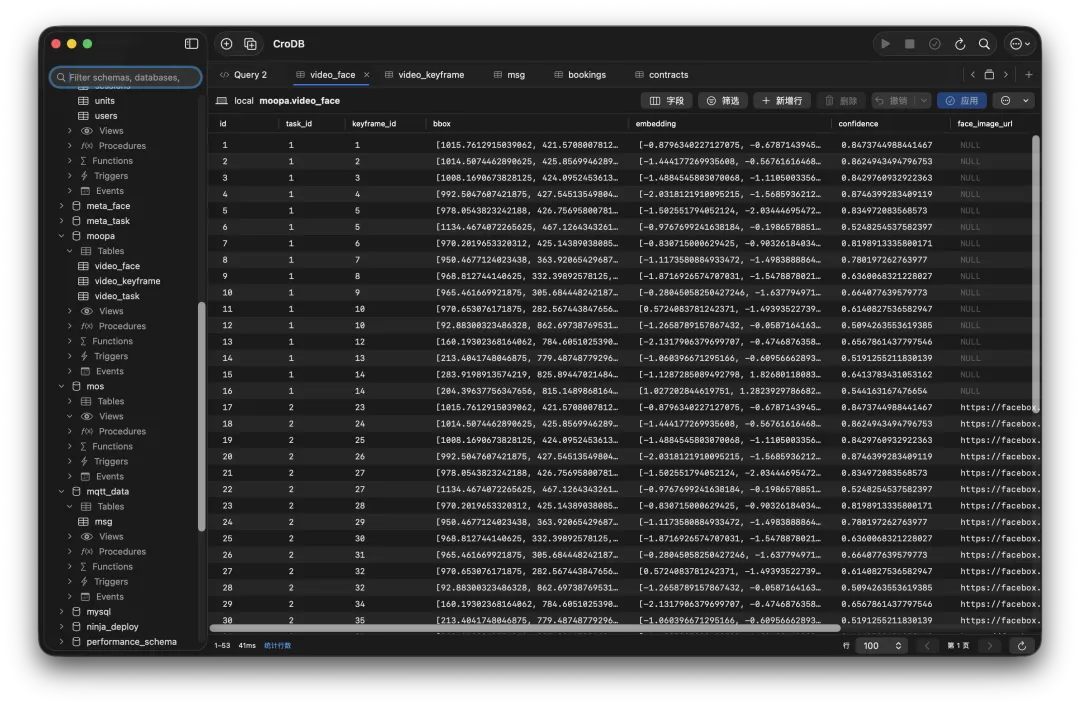This screenshot has height=707, width=1080.
Task: Open a new query with the plus-circle icon
Action: pyautogui.click(x=226, y=43)
